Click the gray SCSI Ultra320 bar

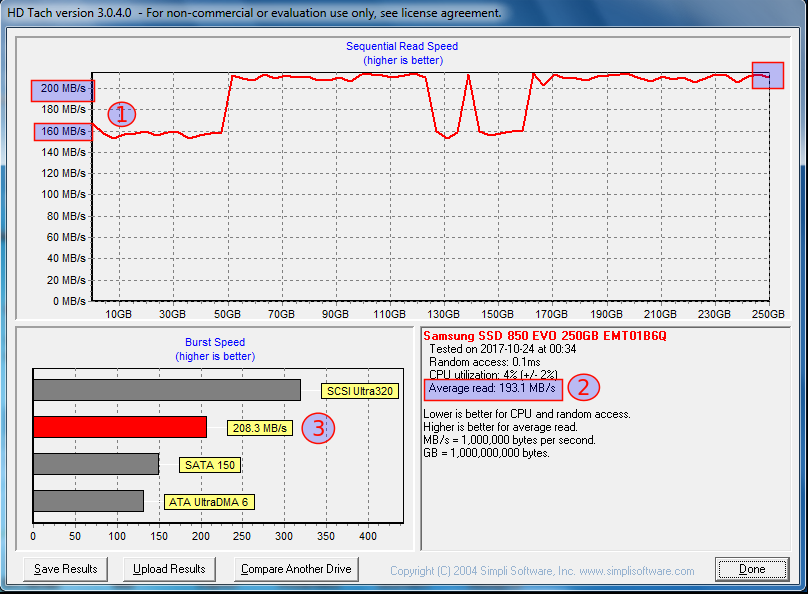pyautogui.click(x=166, y=390)
